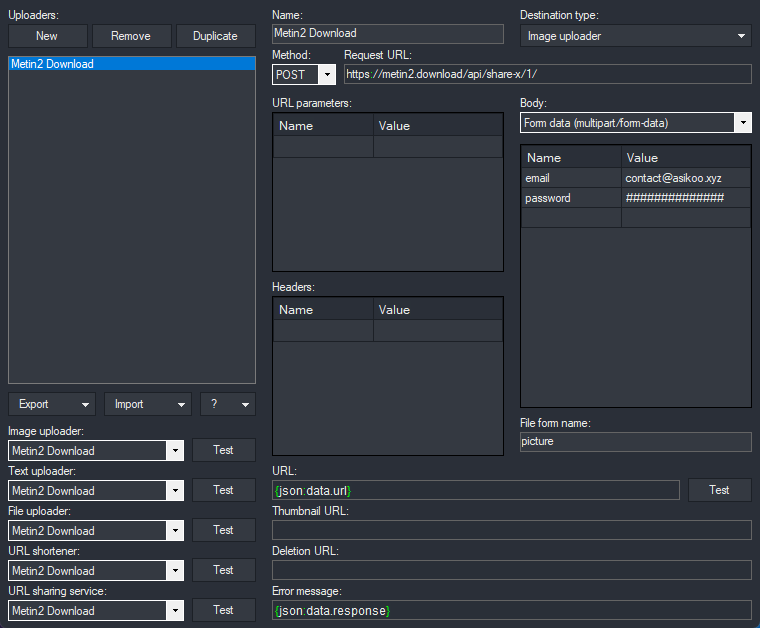Viewport: 760px width, 628px height.
Task: Test the File uploader
Action: tap(223, 530)
